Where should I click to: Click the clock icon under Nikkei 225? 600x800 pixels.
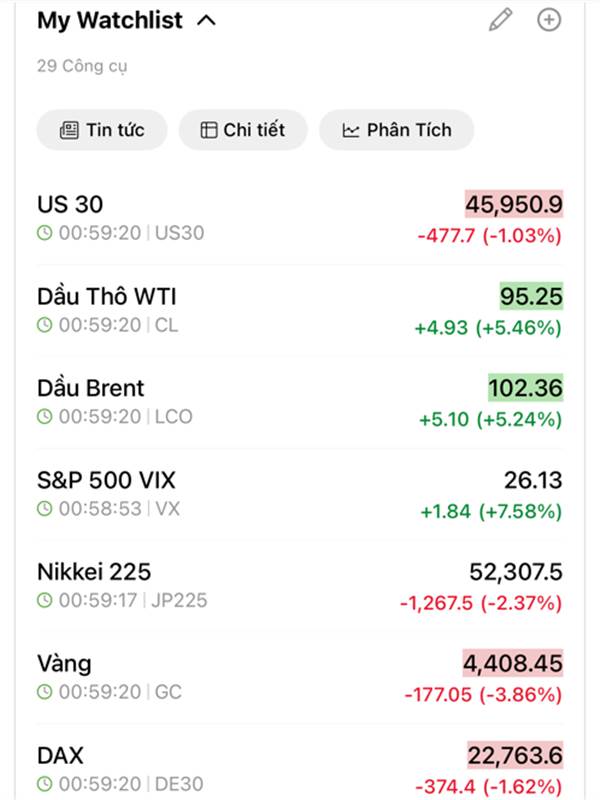pos(44,601)
